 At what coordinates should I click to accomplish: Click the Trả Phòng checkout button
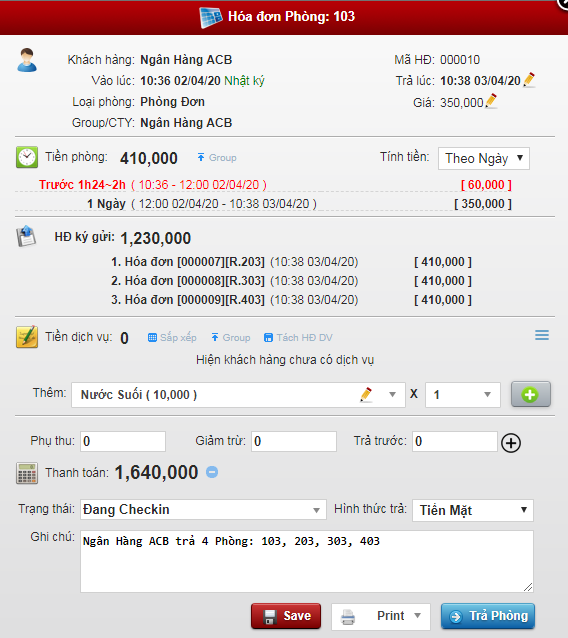[x=487, y=616]
